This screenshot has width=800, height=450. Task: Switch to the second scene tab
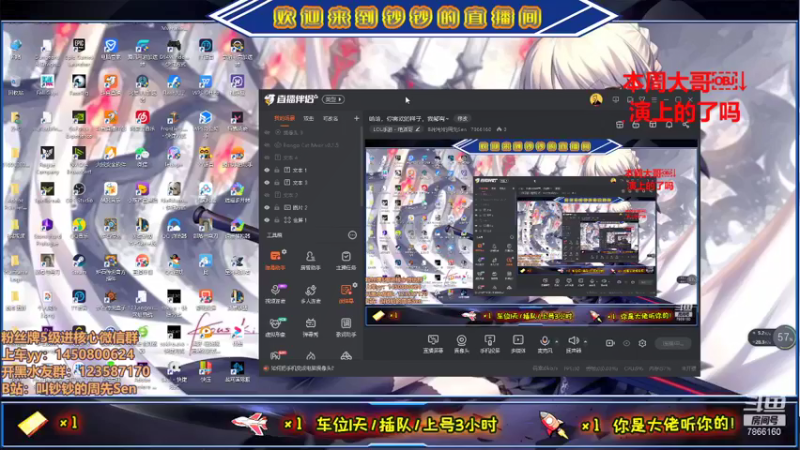click(x=309, y=118)
